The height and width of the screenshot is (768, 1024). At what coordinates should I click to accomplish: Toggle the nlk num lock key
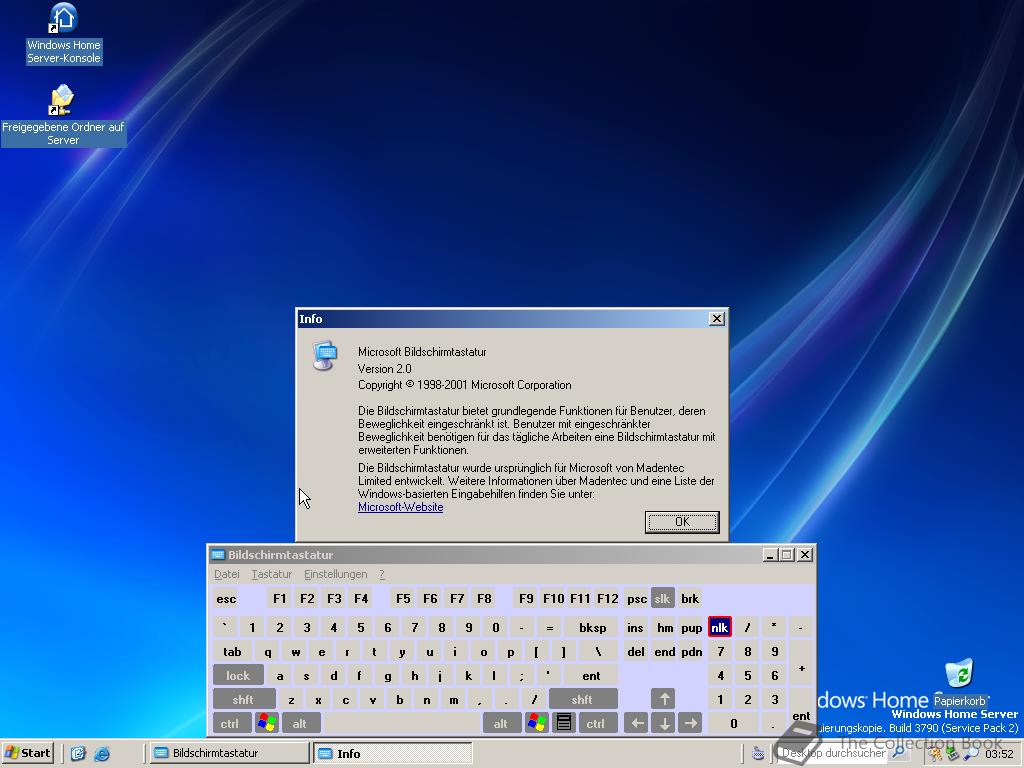point(719,627)
